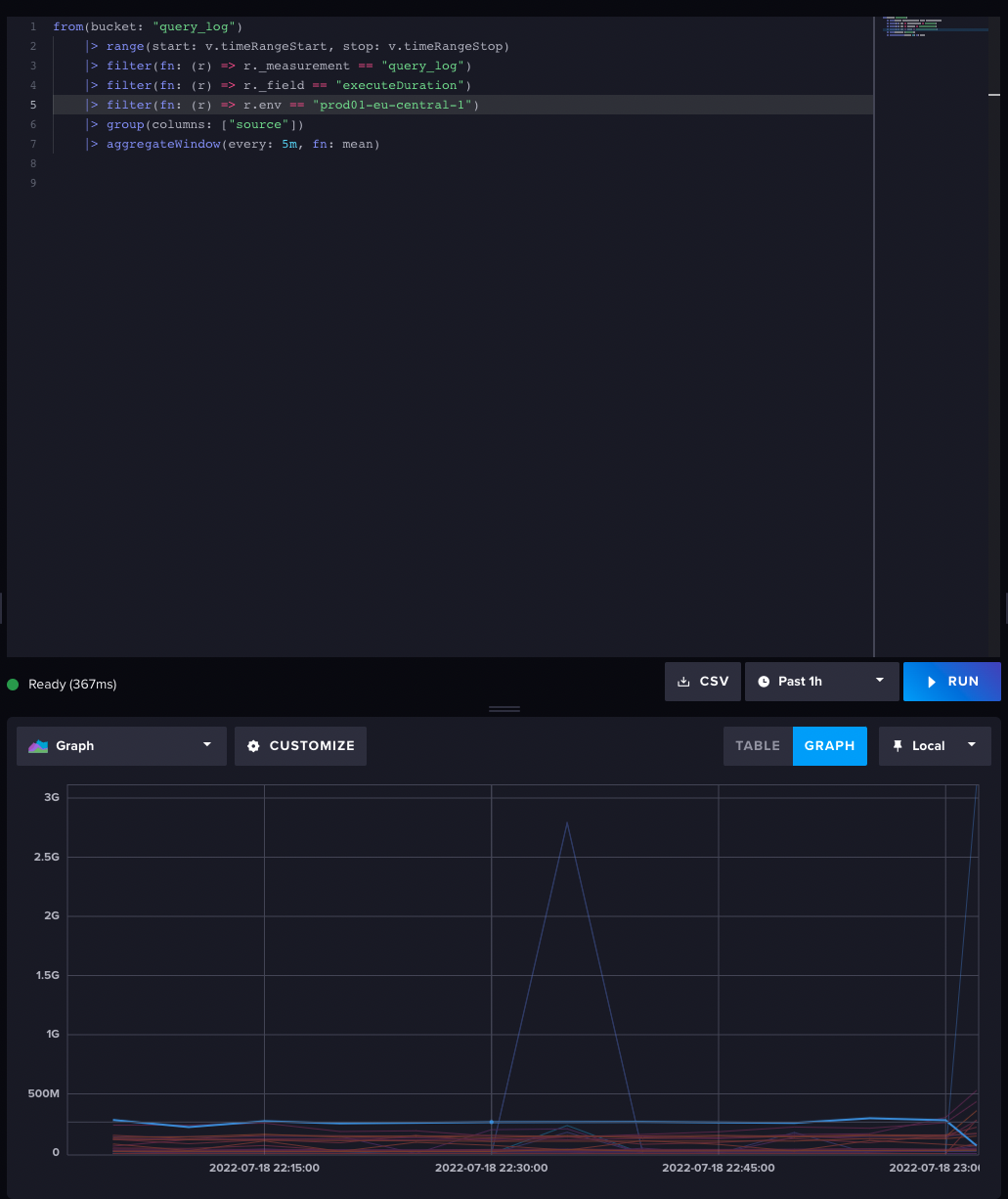Place cursor on the from(bucket) line
The height and width of the screenshot is (1199, 1008).
pyautogui.click(x=148, y=26)
